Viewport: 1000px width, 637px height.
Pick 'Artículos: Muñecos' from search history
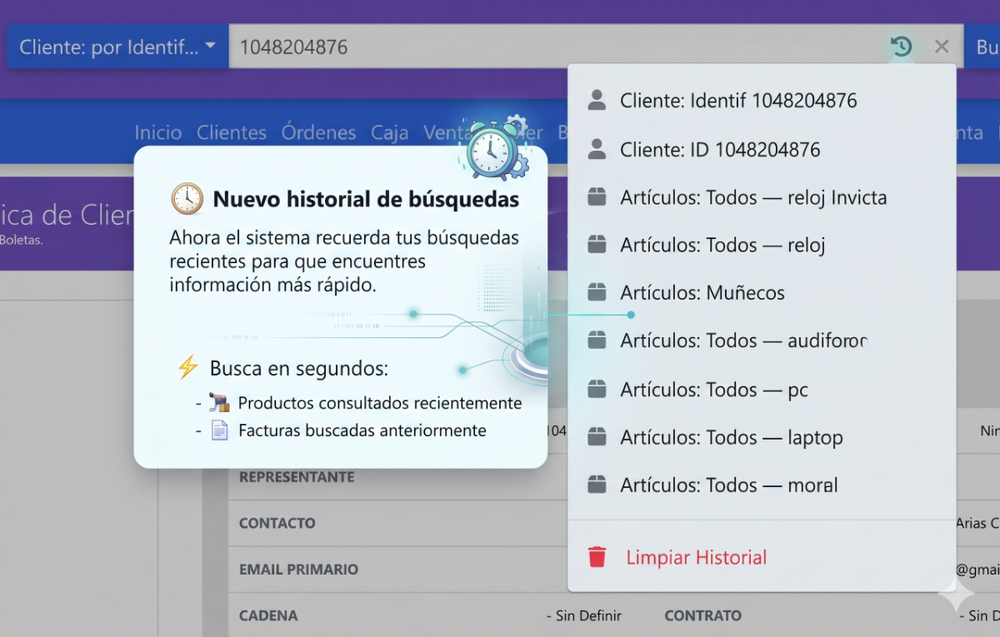[762, 293]
